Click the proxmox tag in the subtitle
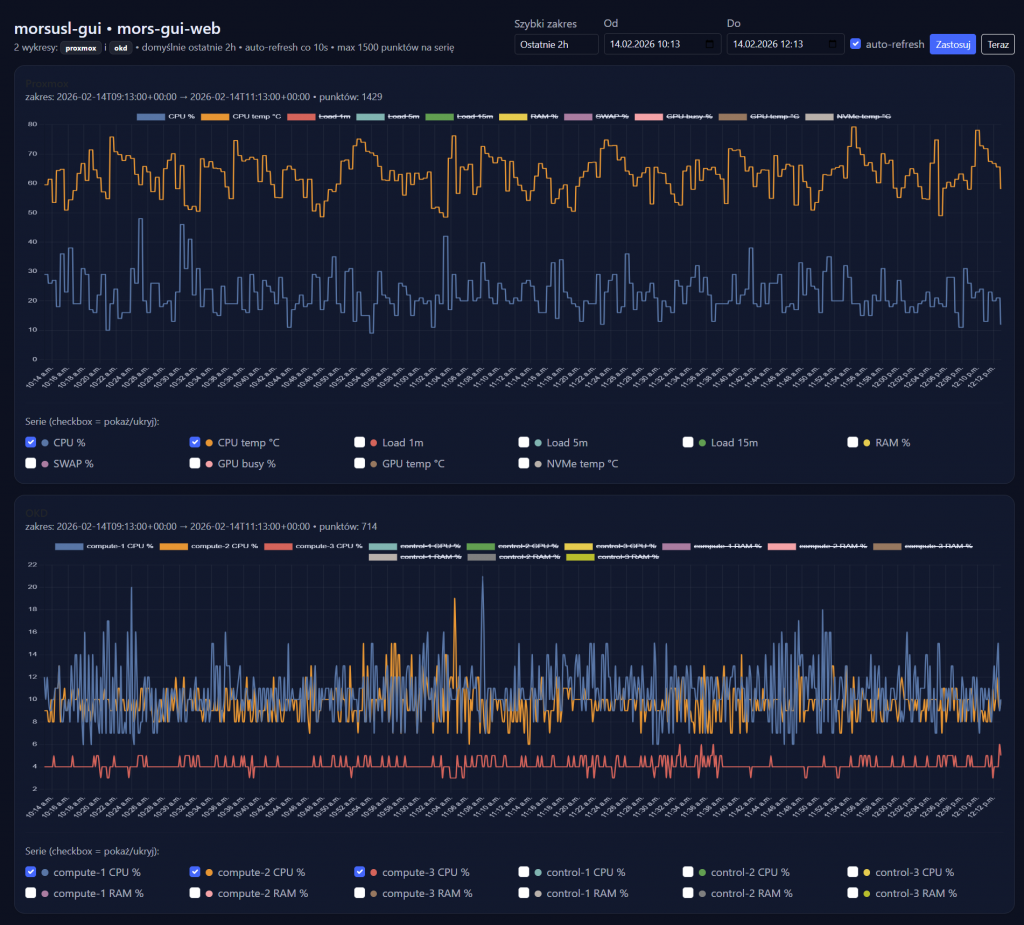Image resolution: width=1024 pixels, height=925 pixels. pyautogui.click(x=81, y=47)
